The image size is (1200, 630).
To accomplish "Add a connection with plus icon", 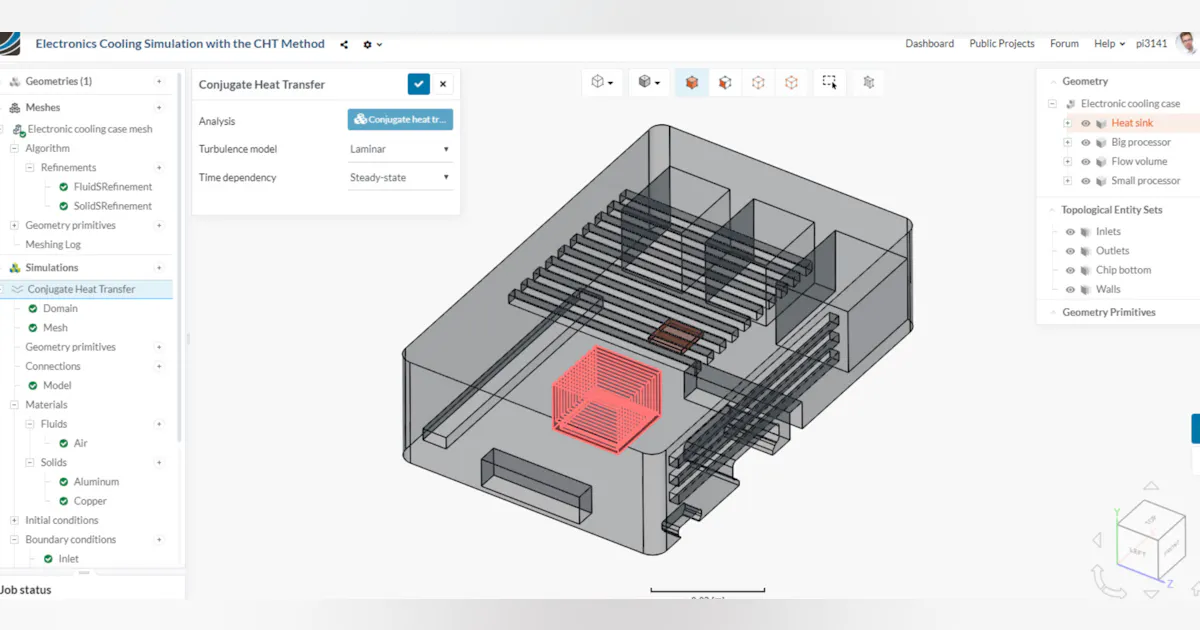I will point(159,366).
